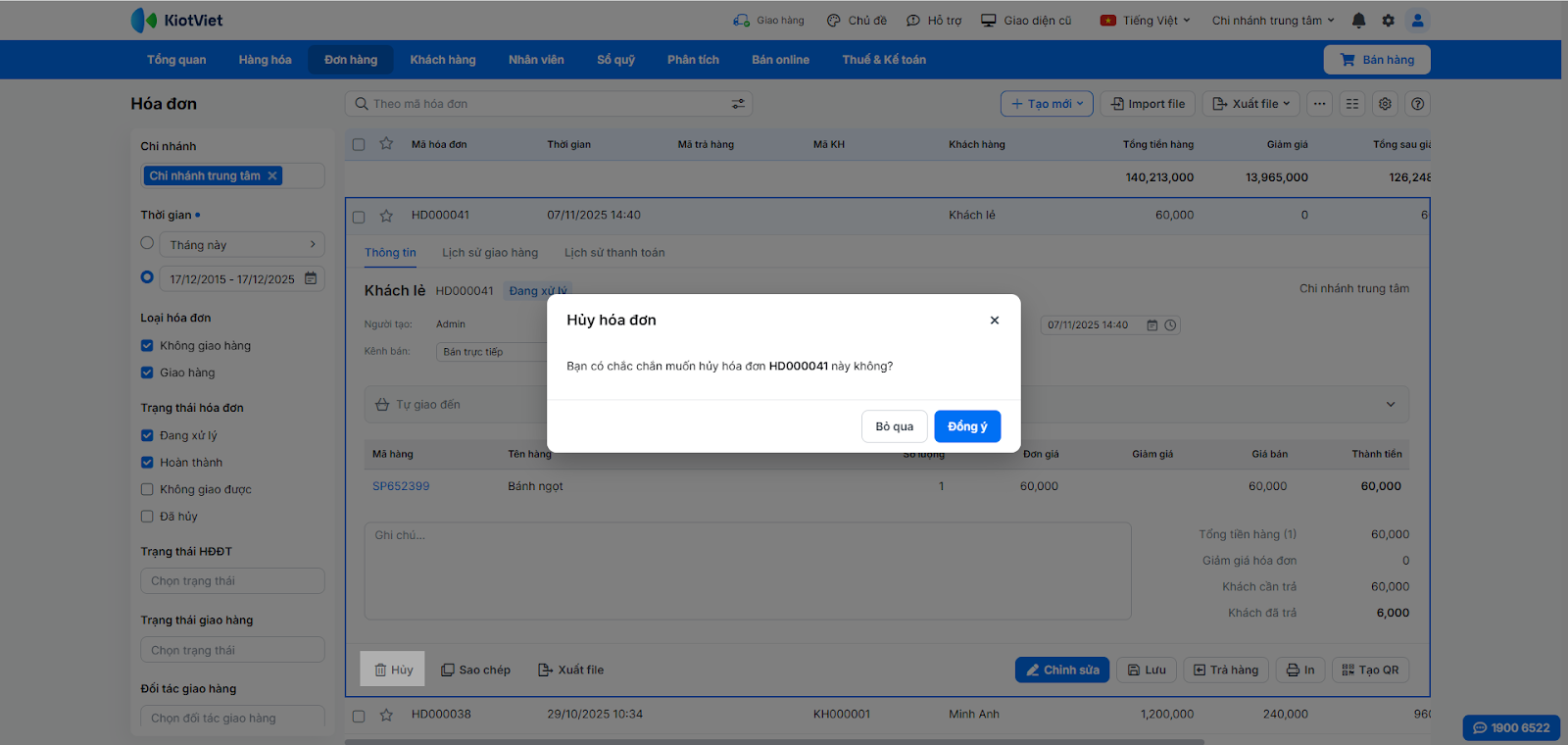Remove Chi nhánh trung tâm filter tag
The height and width of the screenshot is (745, 1568).
272,176
